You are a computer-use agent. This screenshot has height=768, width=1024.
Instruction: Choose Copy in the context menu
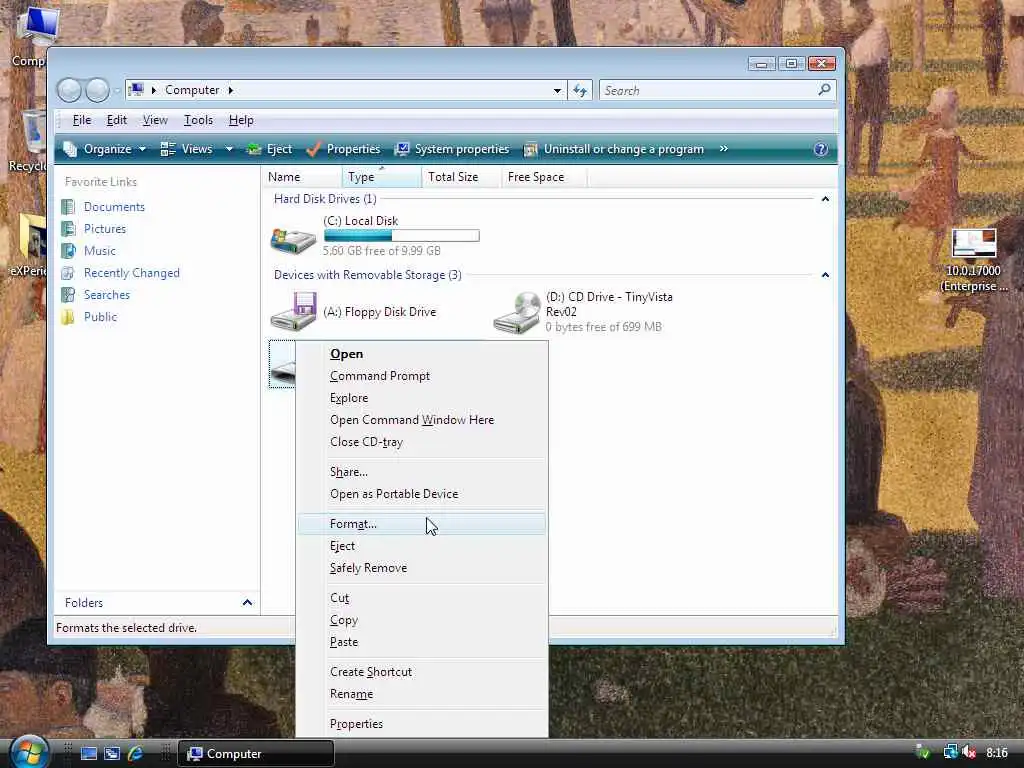422,620
